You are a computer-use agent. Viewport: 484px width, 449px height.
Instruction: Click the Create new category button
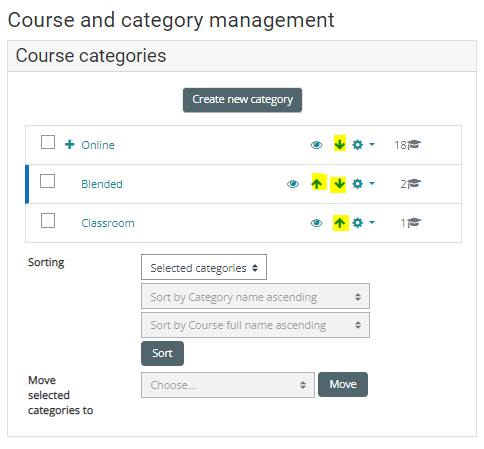[242, 100]
